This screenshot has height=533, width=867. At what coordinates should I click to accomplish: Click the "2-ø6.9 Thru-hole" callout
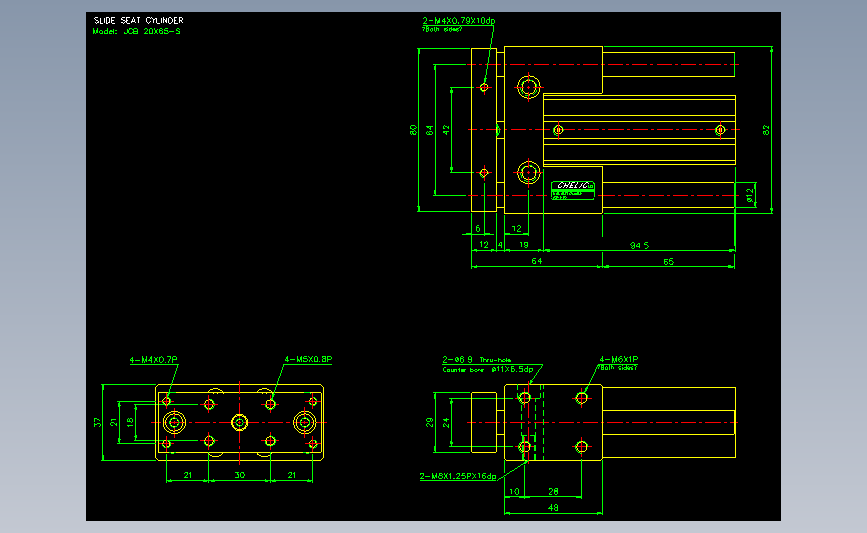[x=477, y=360]
